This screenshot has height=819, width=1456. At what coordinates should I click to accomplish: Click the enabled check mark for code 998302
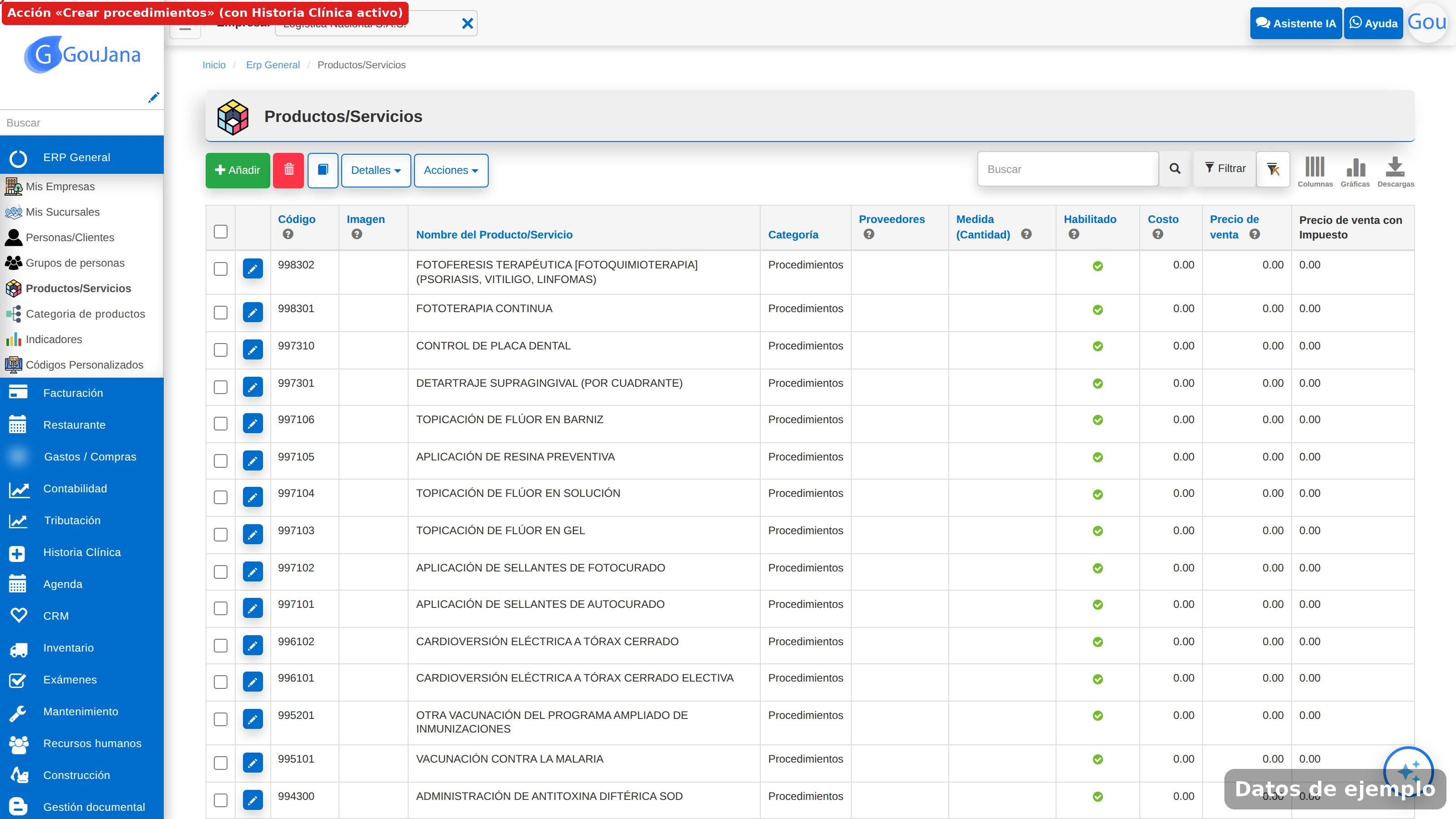[x=1097, y=266]
